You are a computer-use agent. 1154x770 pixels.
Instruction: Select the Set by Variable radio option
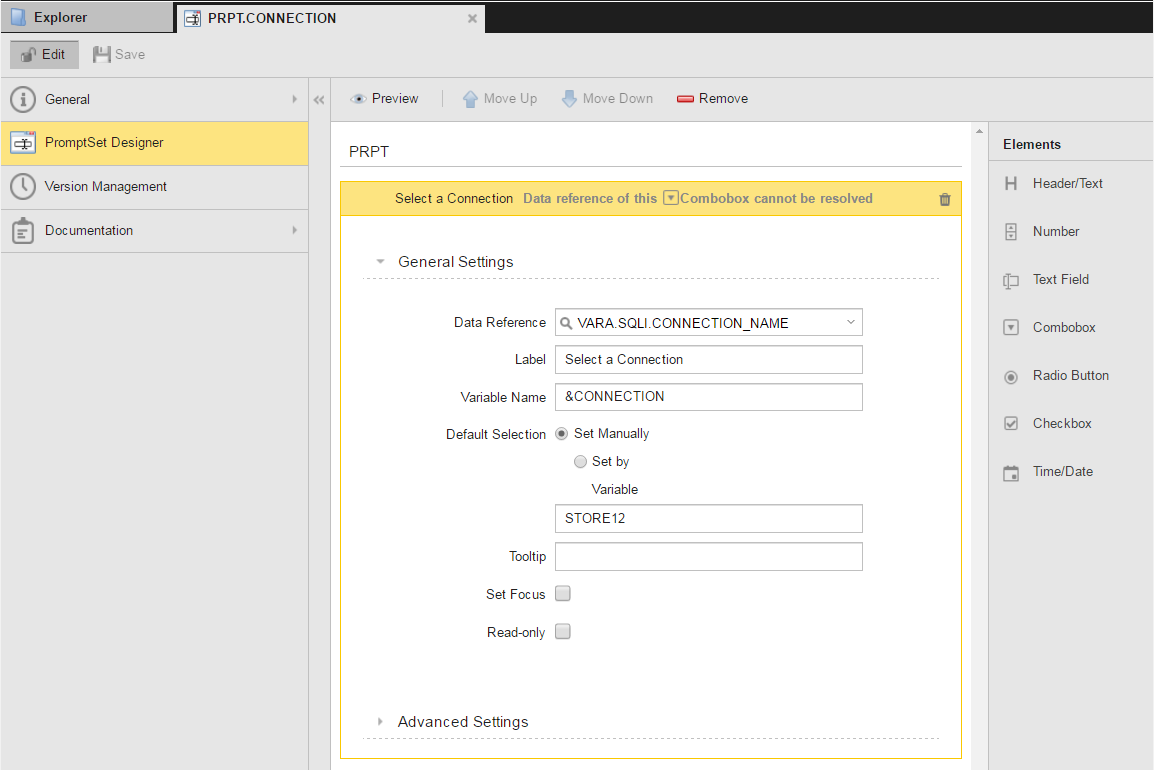581,462
